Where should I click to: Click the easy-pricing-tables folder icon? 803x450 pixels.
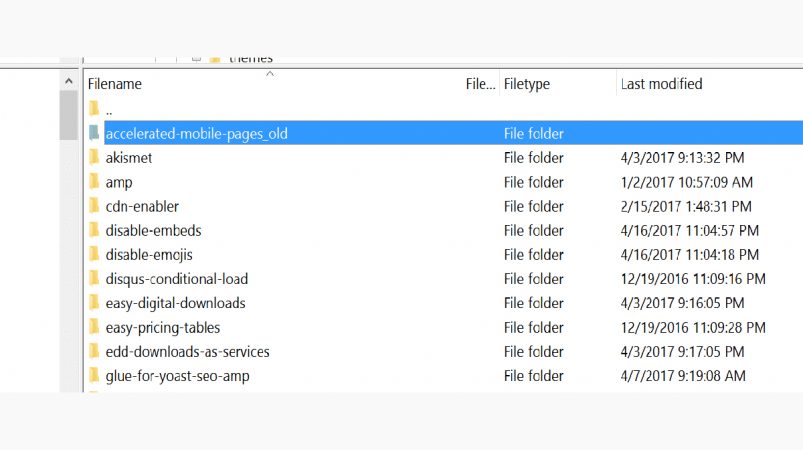tap(94, 327)
